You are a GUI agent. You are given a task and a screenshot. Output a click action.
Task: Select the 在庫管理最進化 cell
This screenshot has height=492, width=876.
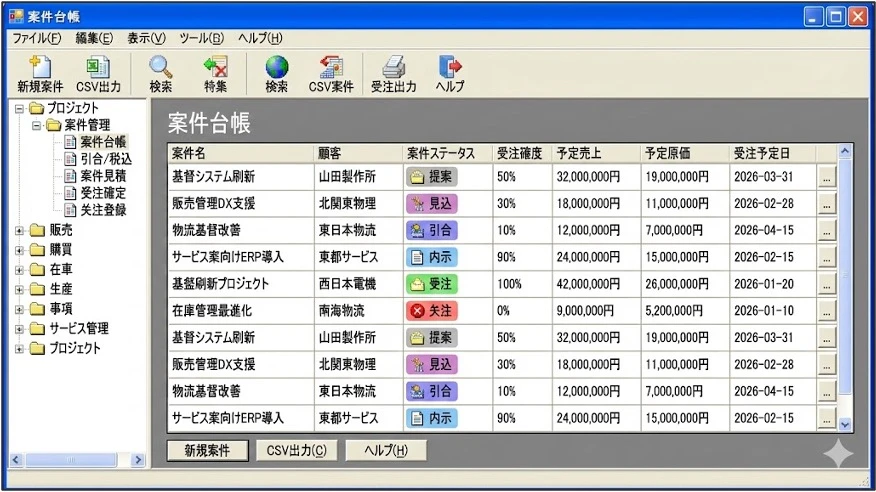point(241,311)
